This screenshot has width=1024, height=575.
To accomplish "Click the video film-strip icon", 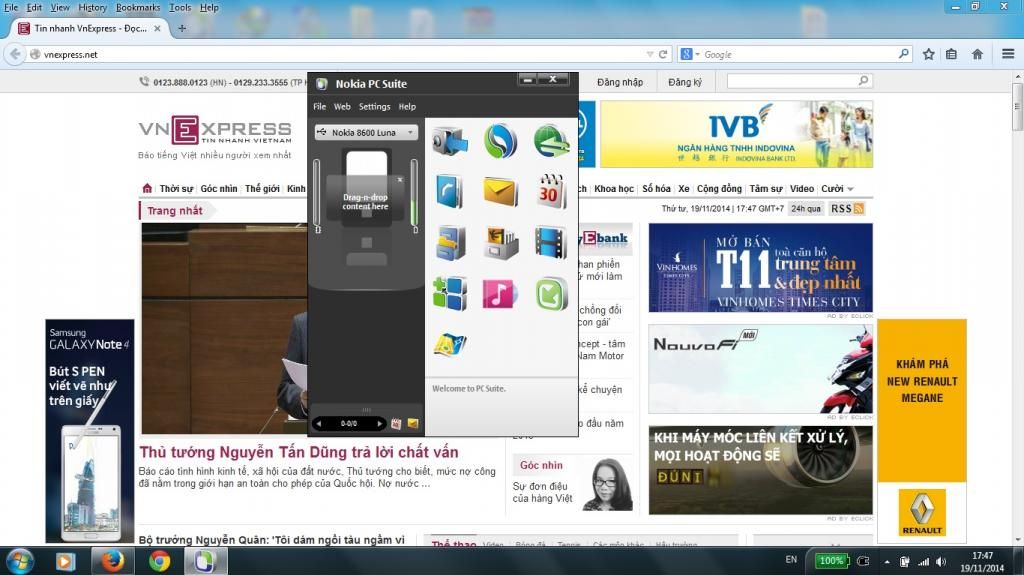I will 551,243.
